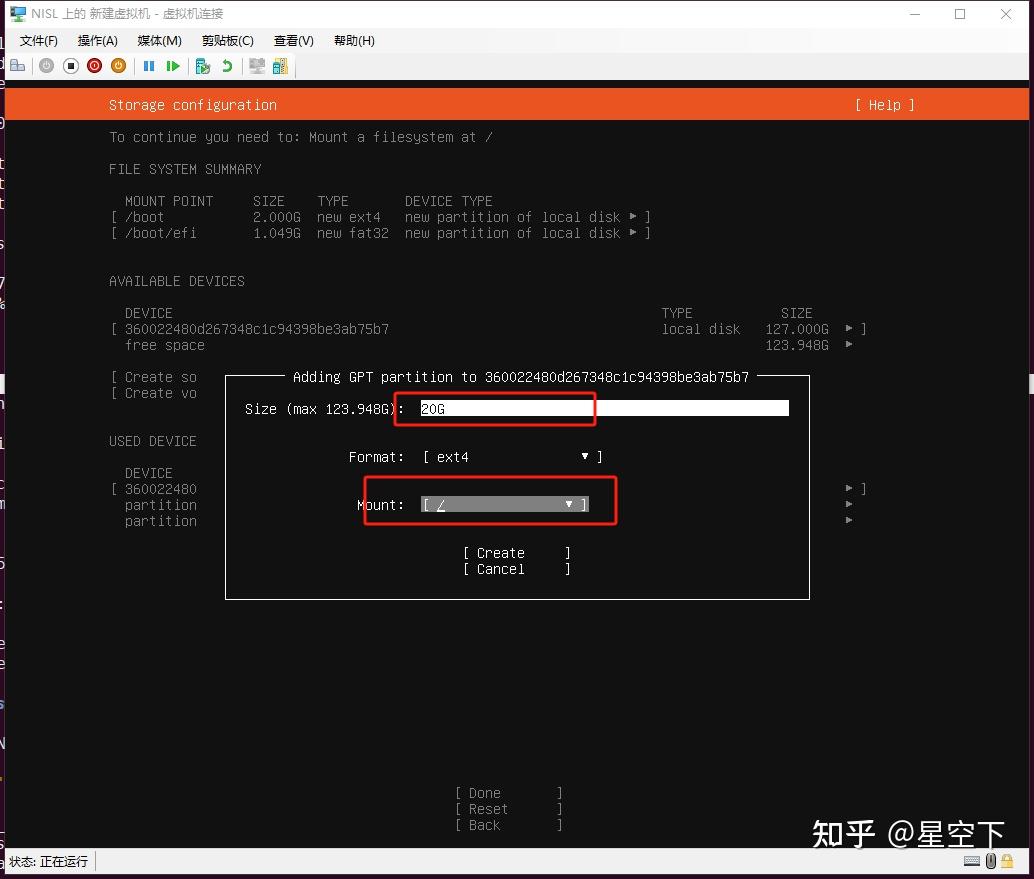Select the 'free space' row
The height and width of the screenshot is (879, 1034).
coord(165,346)
